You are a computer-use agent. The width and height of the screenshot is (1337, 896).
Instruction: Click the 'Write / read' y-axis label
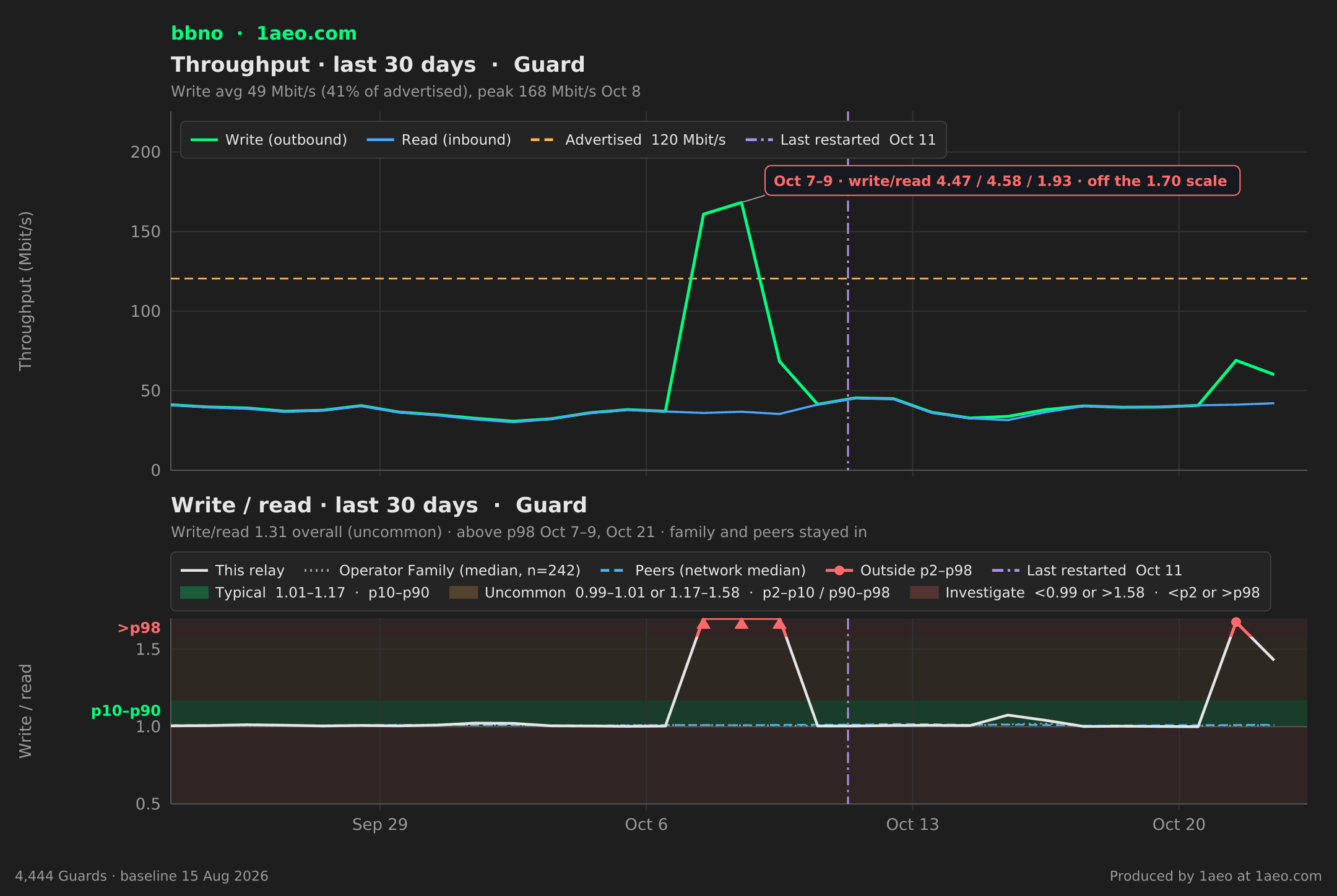[x=25, y=711]
